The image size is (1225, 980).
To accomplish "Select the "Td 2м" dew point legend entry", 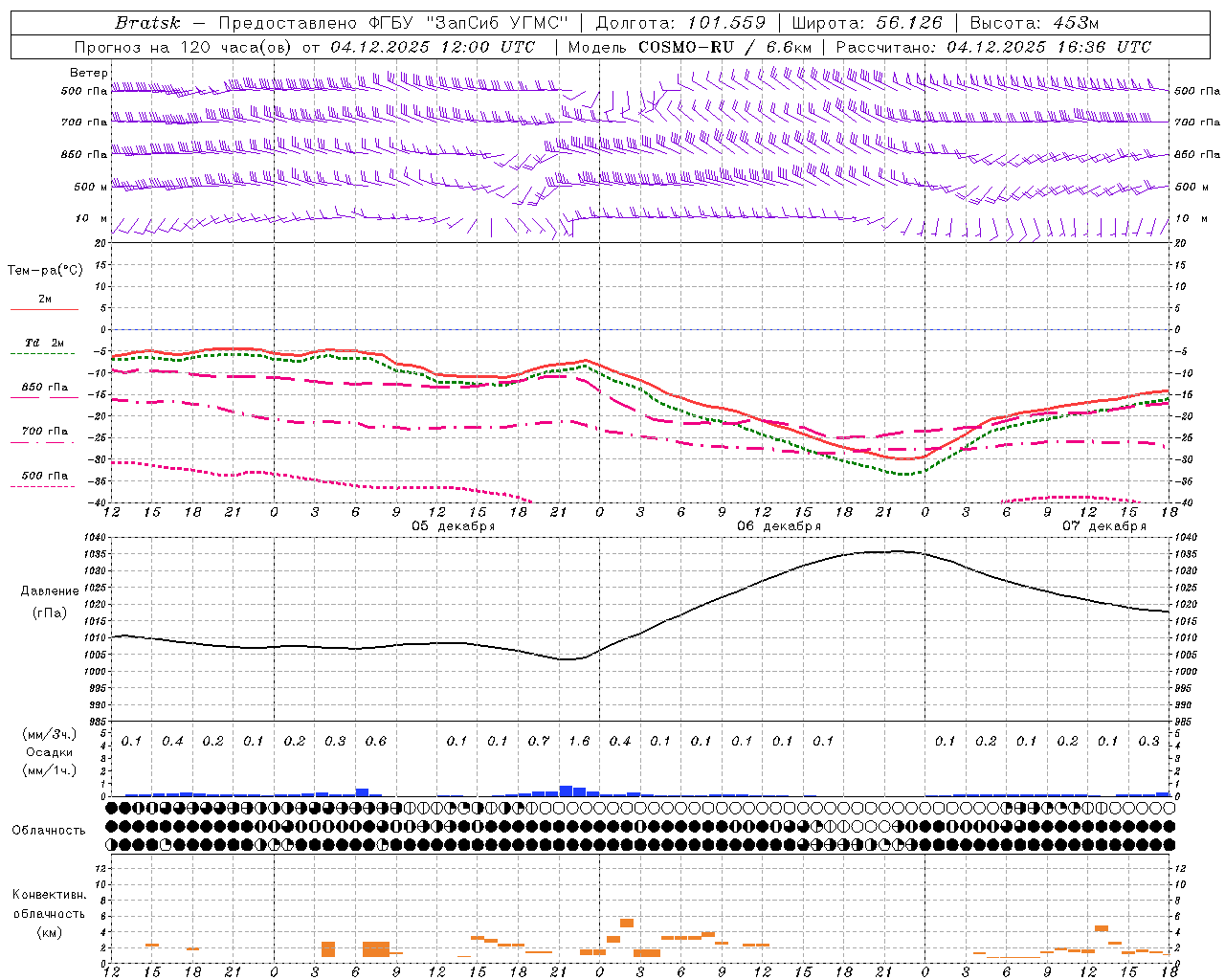I will [x=44, y=343].
